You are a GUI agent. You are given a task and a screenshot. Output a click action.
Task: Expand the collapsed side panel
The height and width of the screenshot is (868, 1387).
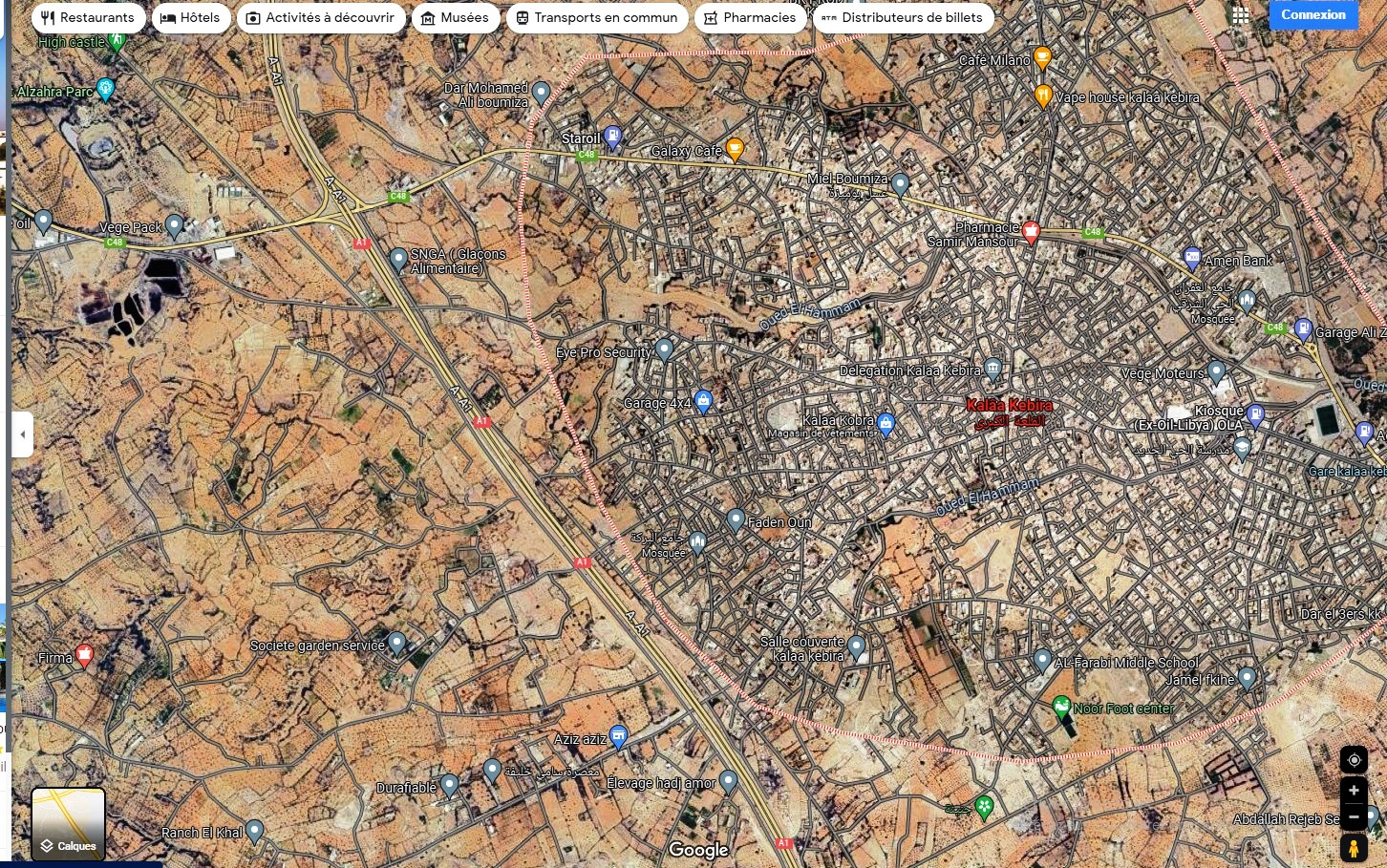pos(23,434)
